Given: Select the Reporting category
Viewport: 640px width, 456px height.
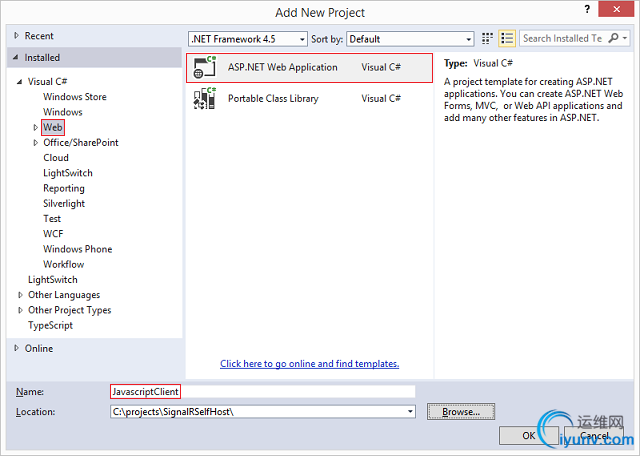Looking at the screenshot, I should point(64,188).
